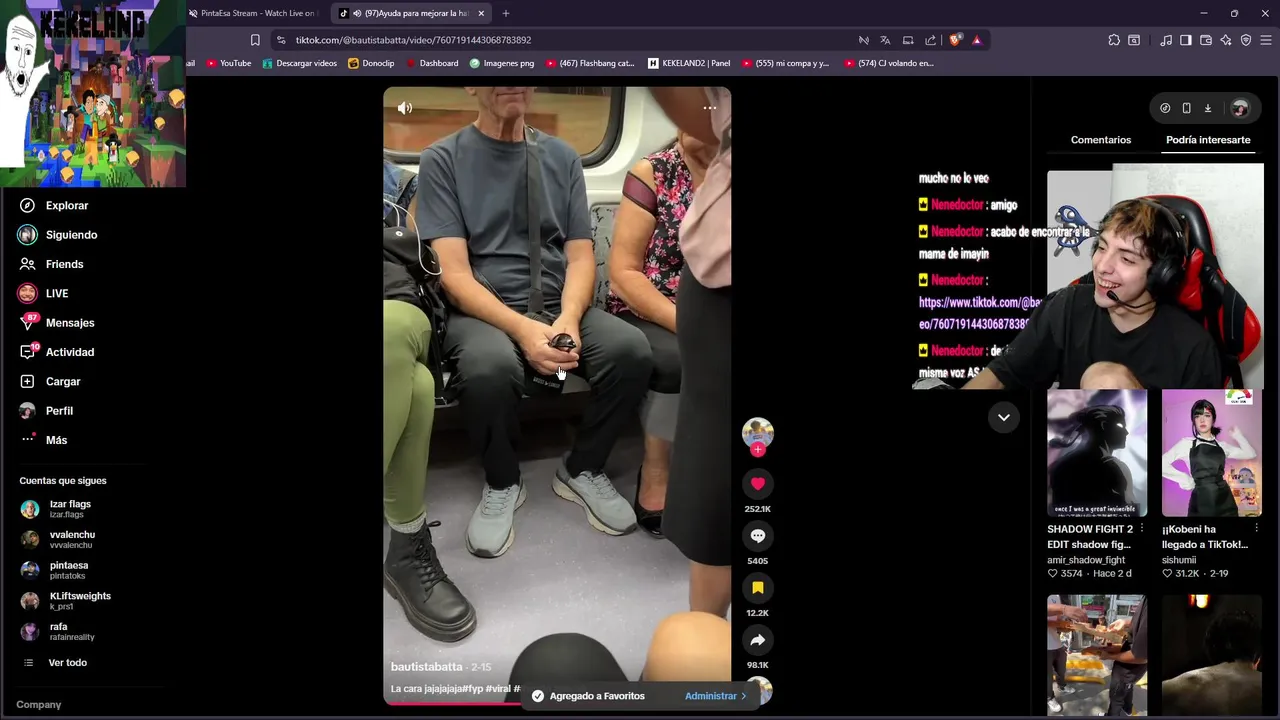The width and height of the screenshot is (1280, 720).
Task: Open the pintaesa followed account
Action: point(69,570)
